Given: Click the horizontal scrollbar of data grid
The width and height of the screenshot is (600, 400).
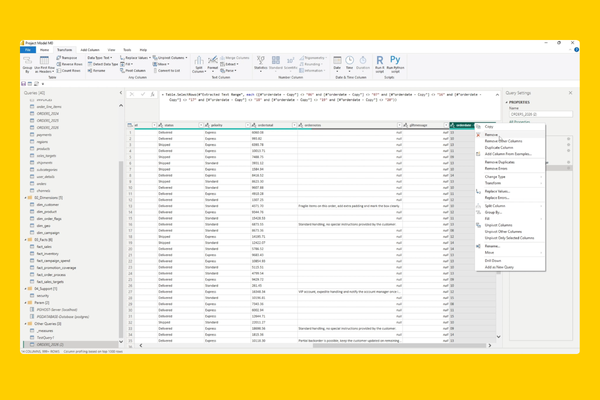Looking at the screenshot, I should click(x=399, y=346).
